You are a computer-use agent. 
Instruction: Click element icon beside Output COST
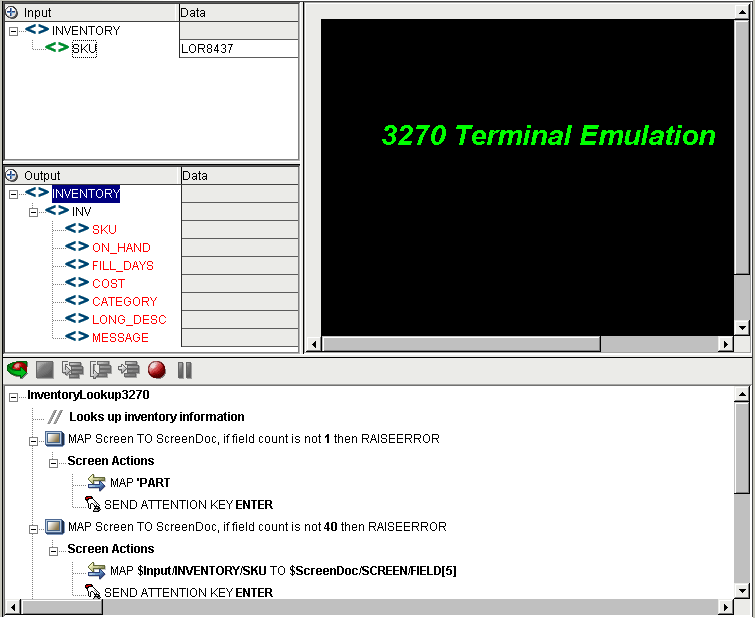77,283
